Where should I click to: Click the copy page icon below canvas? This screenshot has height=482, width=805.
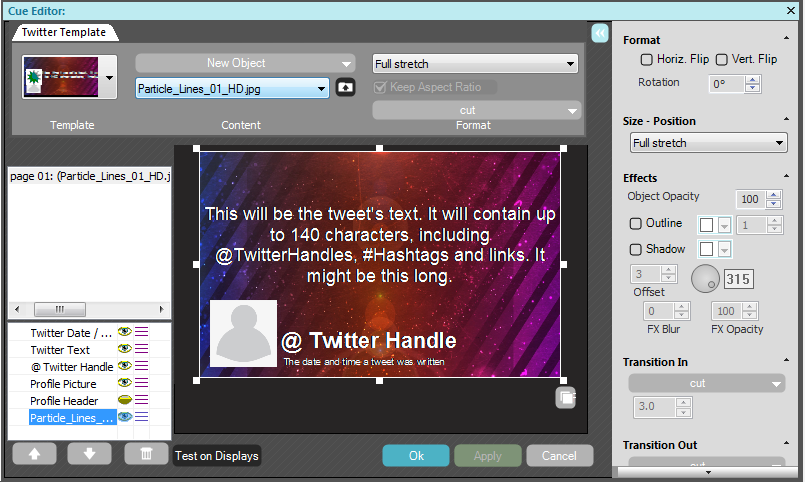click(x=566, y=398)
